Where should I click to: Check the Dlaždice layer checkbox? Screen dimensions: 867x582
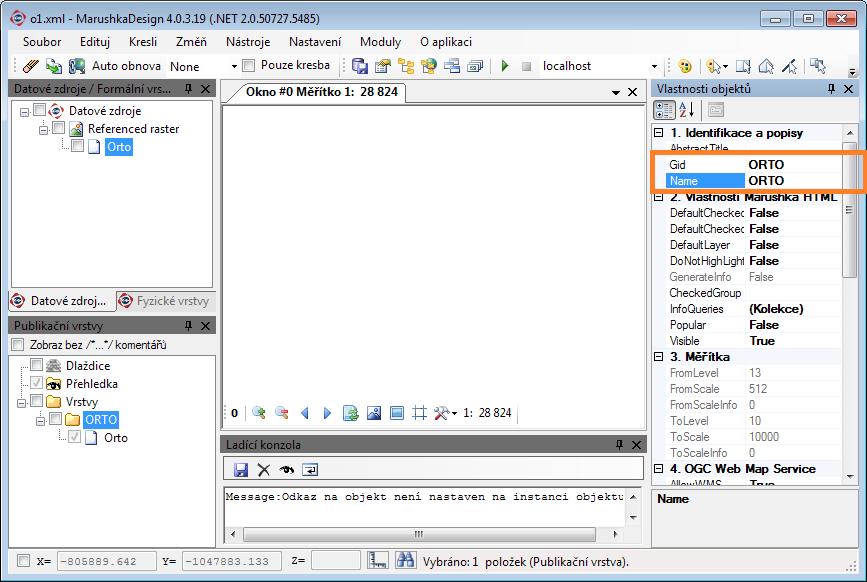pyautogui.click(x=36, y=365)
